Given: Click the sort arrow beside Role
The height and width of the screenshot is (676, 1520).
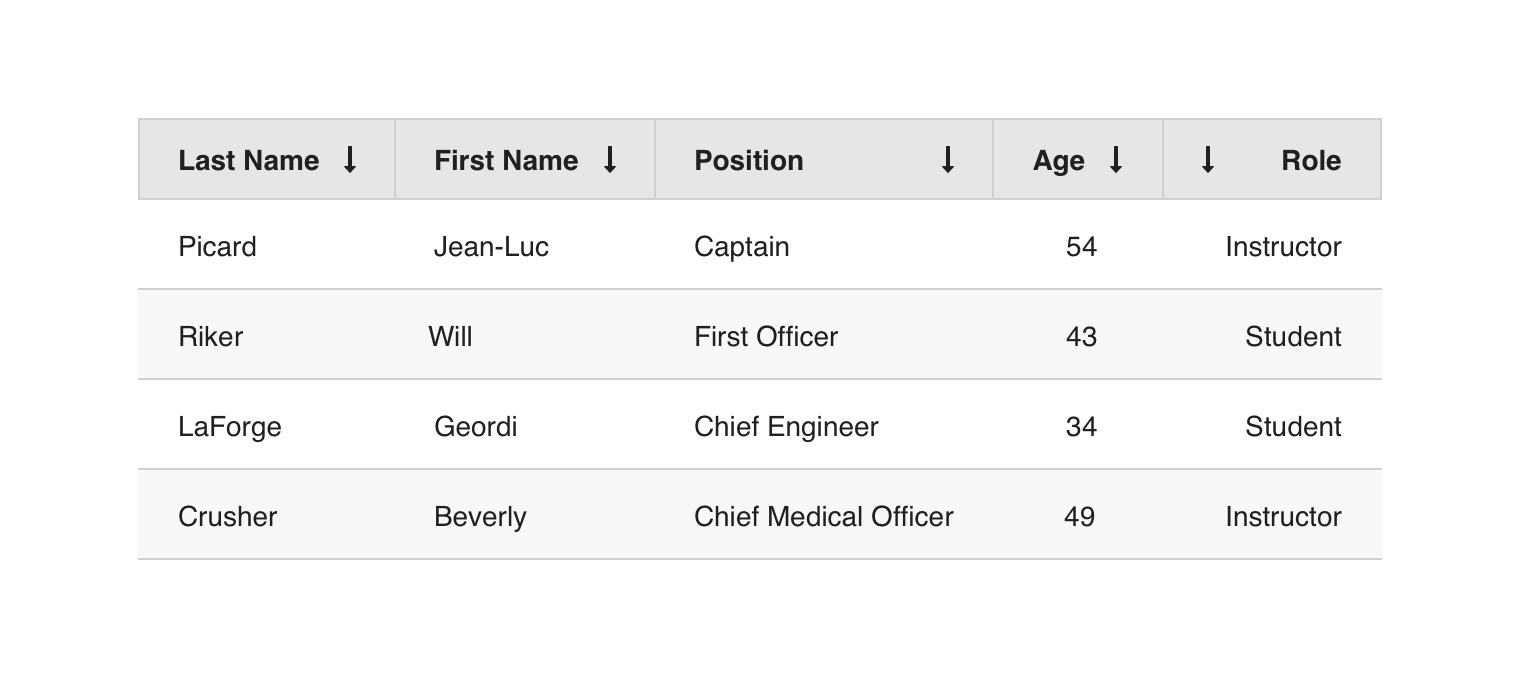Looking at the screenshot, I should [x=1207, y=160].
